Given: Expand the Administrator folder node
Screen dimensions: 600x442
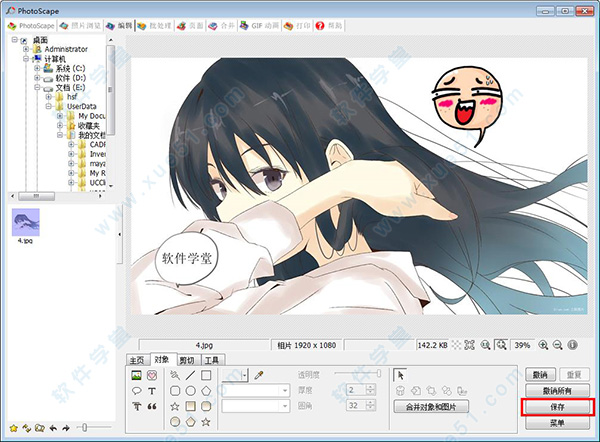Looking at the screenshot, I should 26,49.
